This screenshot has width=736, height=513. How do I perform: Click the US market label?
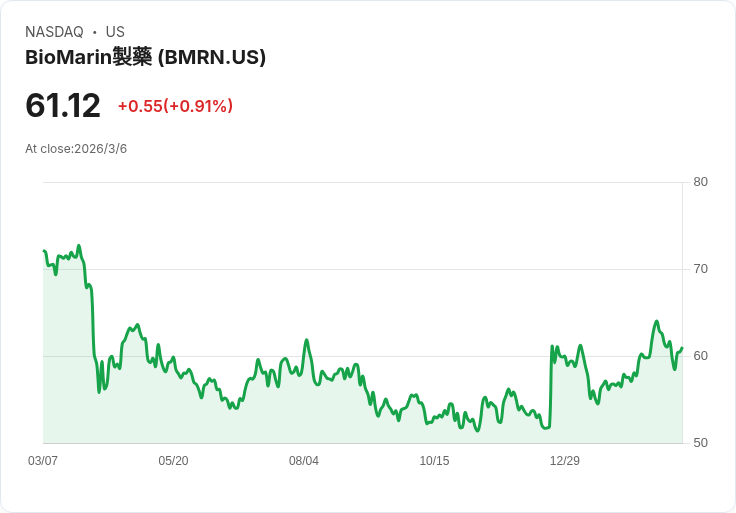[115, 32]
